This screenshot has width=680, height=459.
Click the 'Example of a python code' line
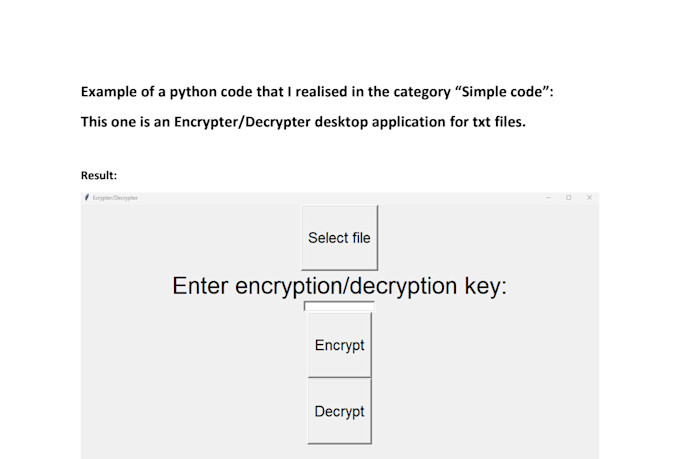tap(317, 92)
